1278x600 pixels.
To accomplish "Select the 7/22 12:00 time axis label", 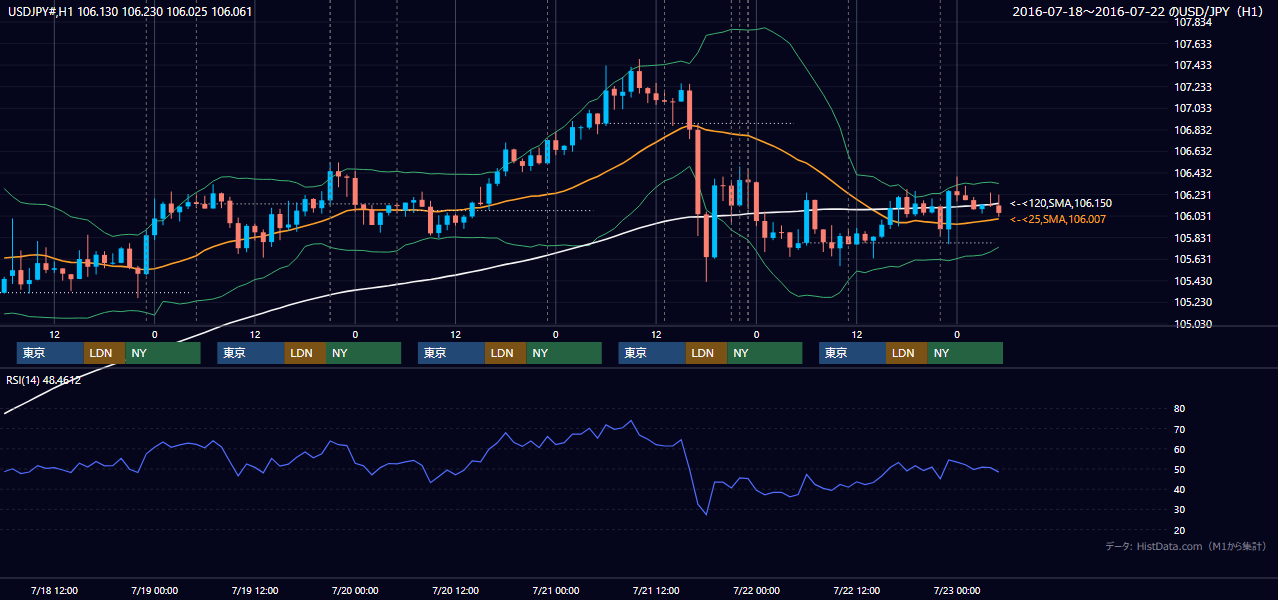I will [x=857, y=590].
